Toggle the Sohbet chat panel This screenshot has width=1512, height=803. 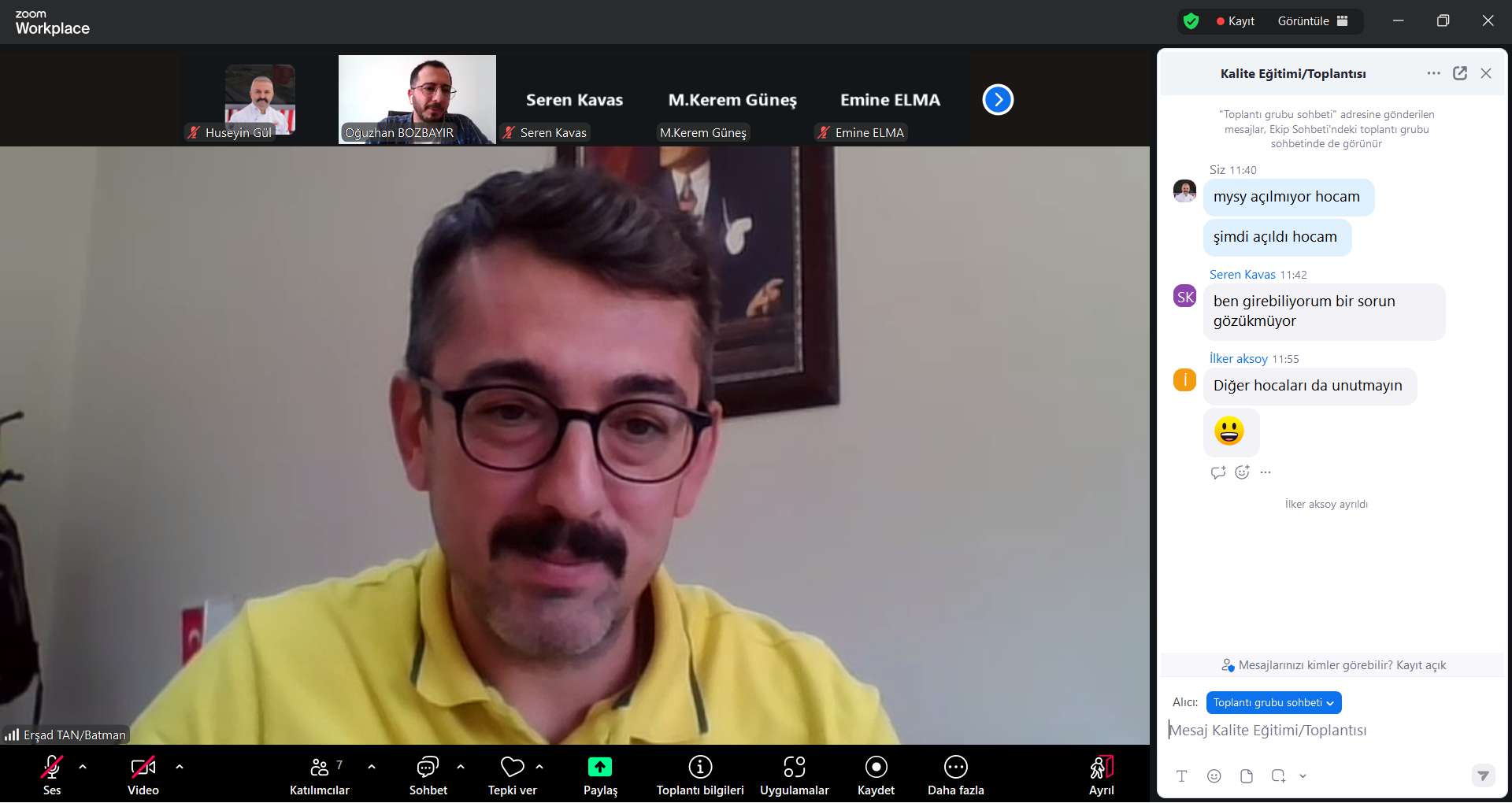[428, 774]
